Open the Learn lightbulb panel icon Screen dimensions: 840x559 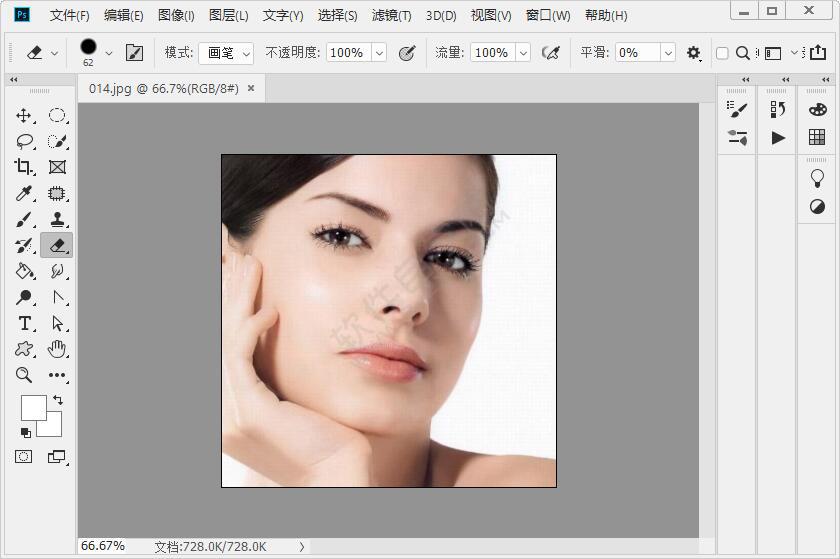point(817,178)
